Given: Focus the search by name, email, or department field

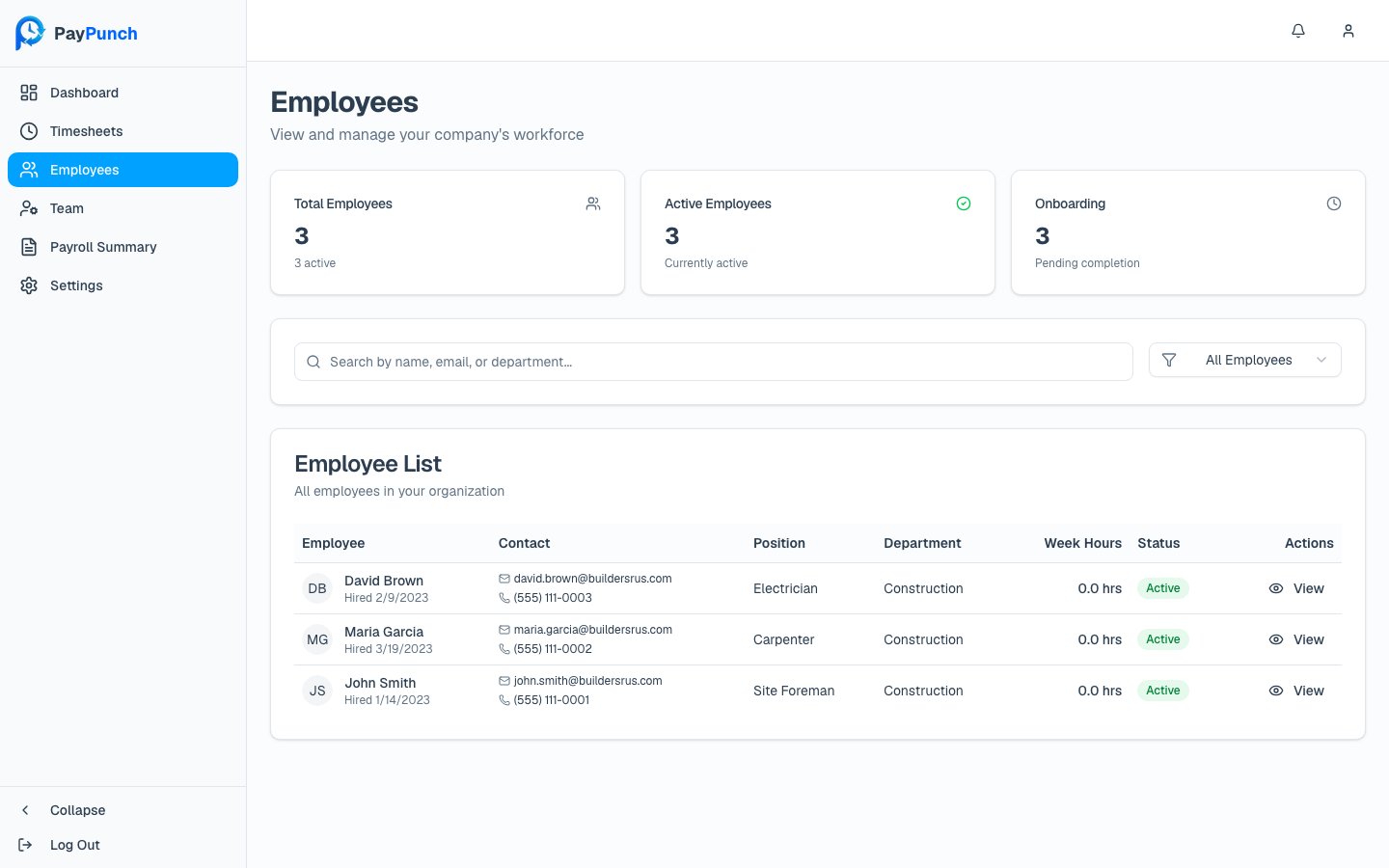Looking at the screenshot, I should coord(714,362).
